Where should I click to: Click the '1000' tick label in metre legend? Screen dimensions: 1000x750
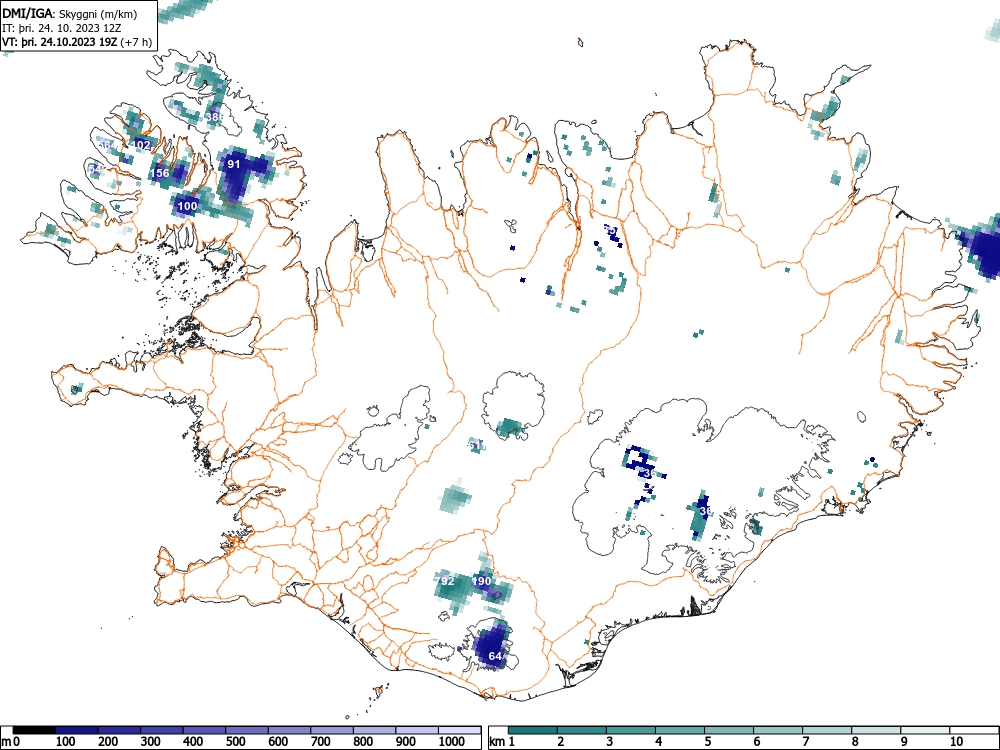point(452,742)
